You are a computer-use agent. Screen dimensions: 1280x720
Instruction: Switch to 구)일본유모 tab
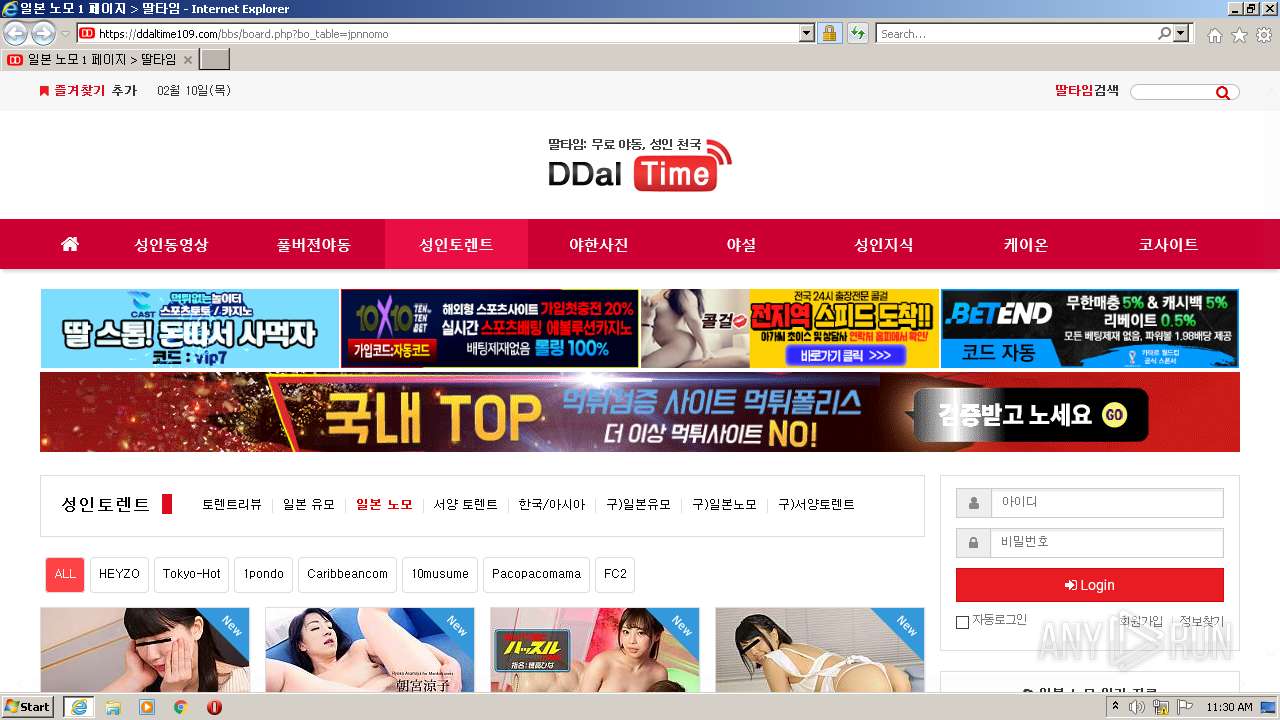click(639, 504)
